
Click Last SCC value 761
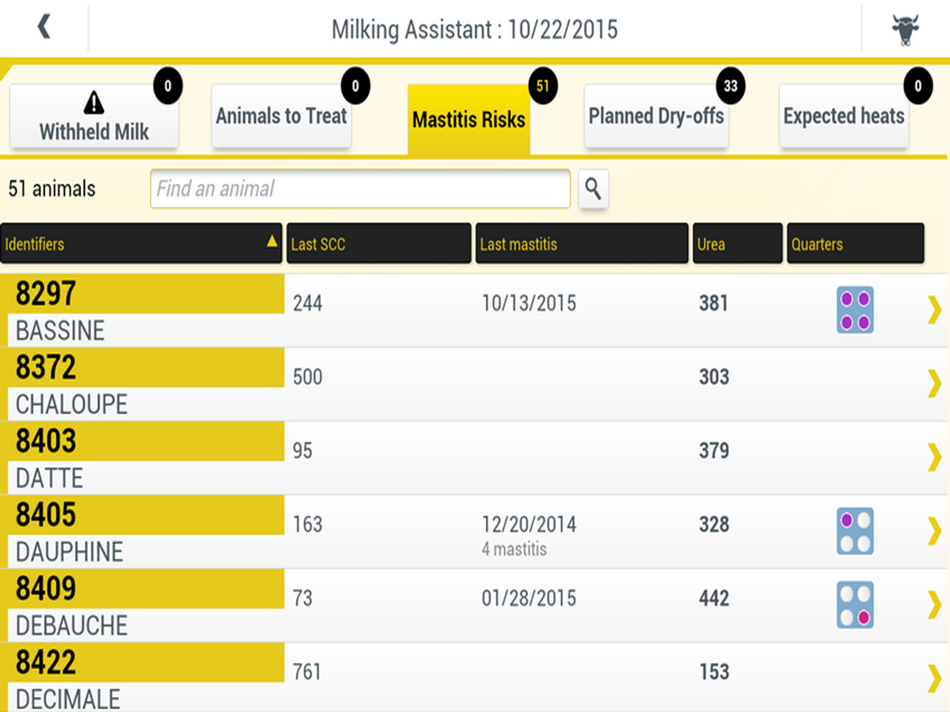[x=307, y=672]
